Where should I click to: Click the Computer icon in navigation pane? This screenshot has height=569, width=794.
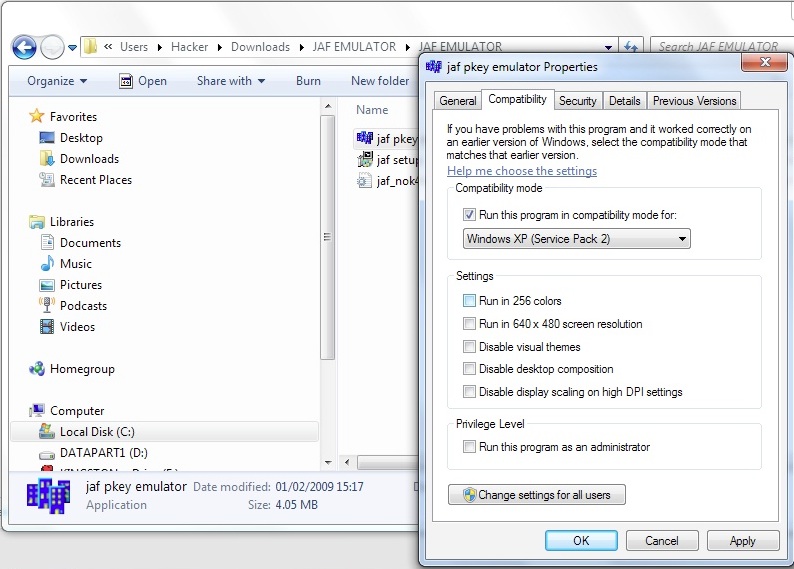(36, 410)
